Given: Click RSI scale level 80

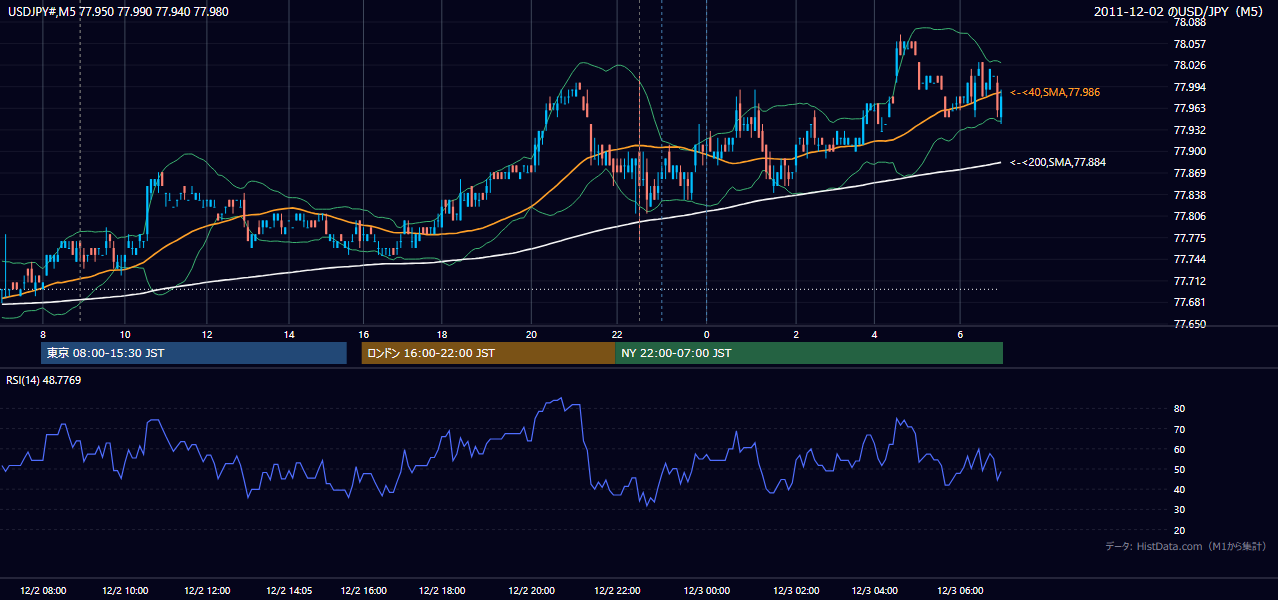Looking at the screenshot, I should pos(1179,409).
